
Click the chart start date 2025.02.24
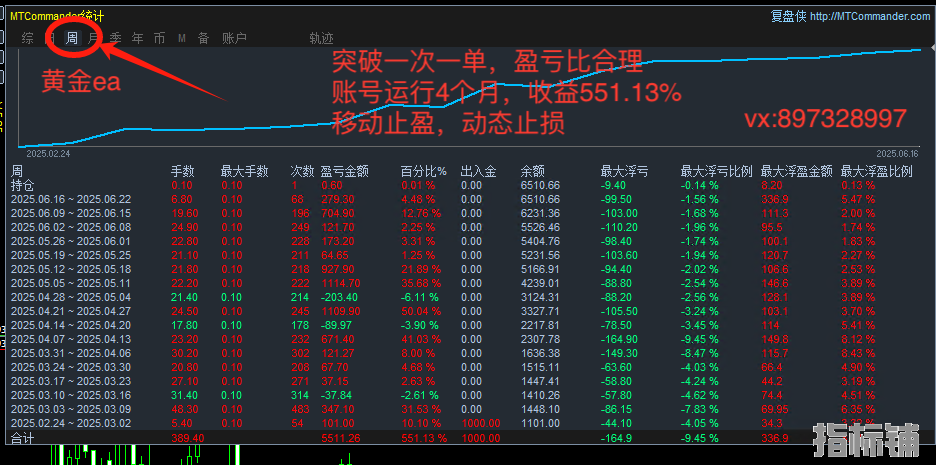48,153
